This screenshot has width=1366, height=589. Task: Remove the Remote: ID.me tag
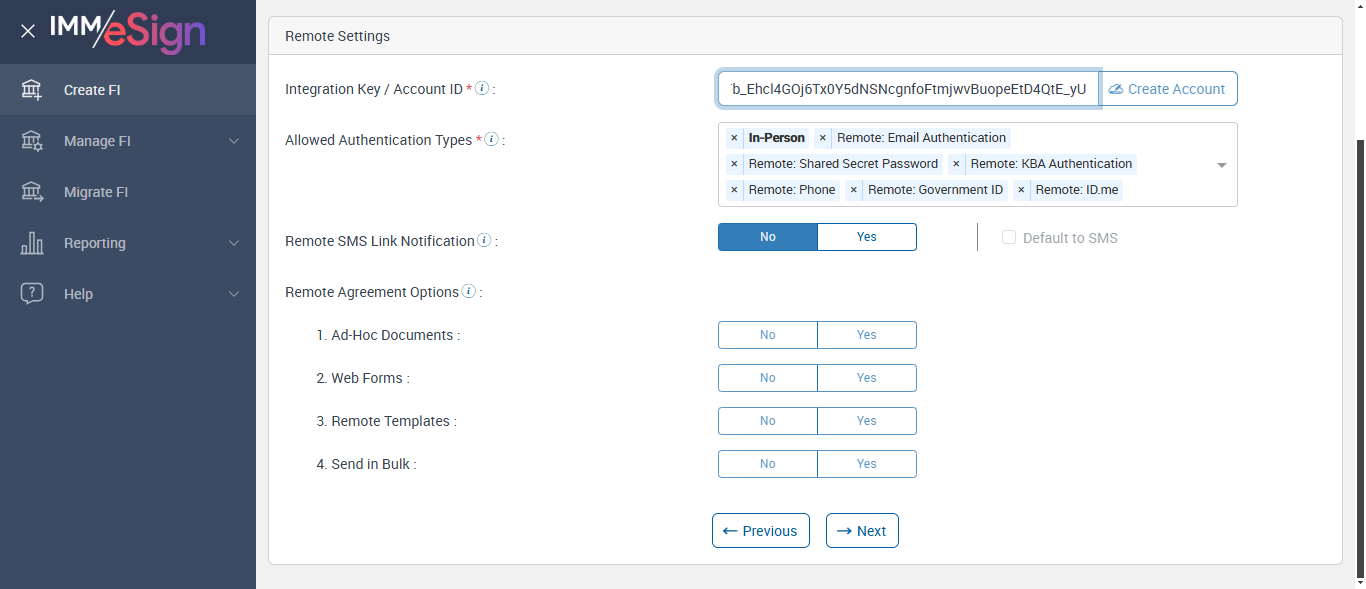pos(1021,190)
